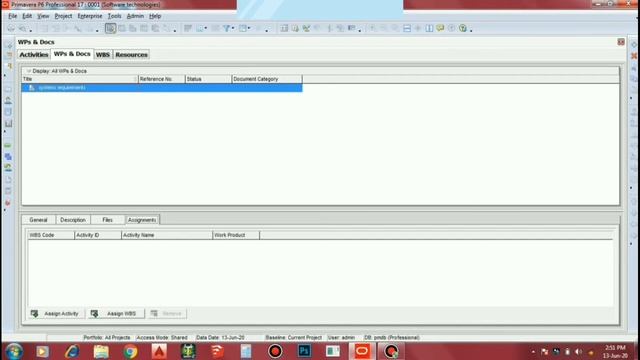Open the Description details tab
Screen dimensions: 640x360
73,220
